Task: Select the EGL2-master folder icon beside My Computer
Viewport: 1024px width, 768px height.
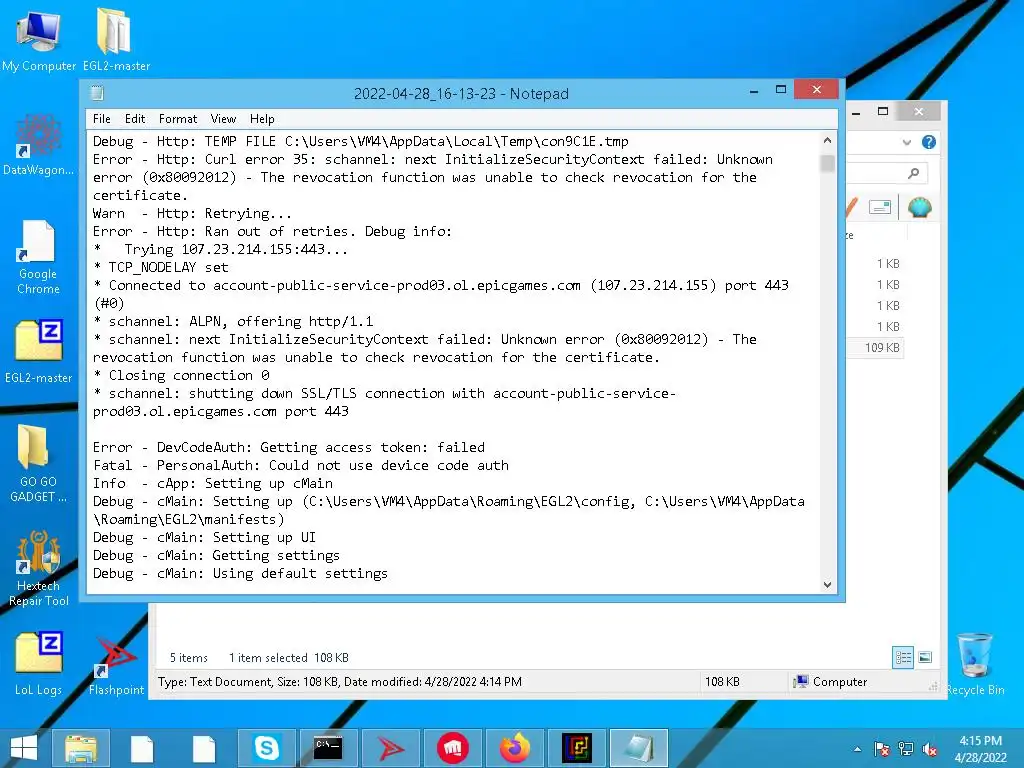Action: [x=116, y=39]
